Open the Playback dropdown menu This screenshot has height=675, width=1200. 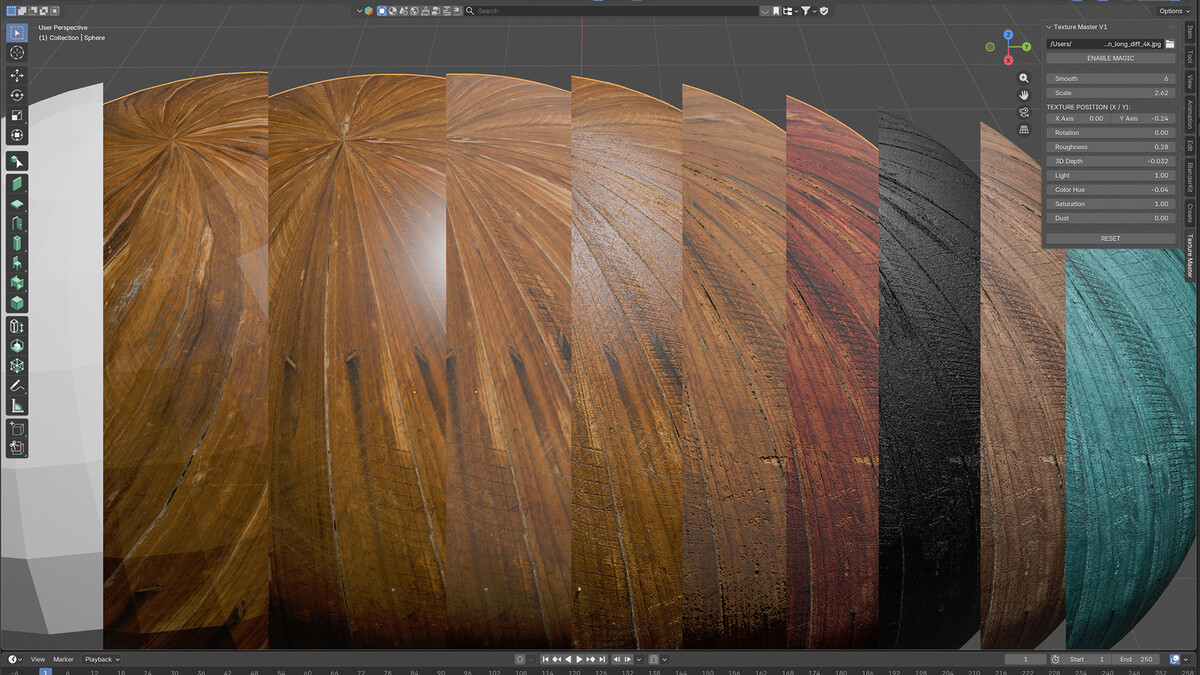pyautogui.click(x=101, y=659)
